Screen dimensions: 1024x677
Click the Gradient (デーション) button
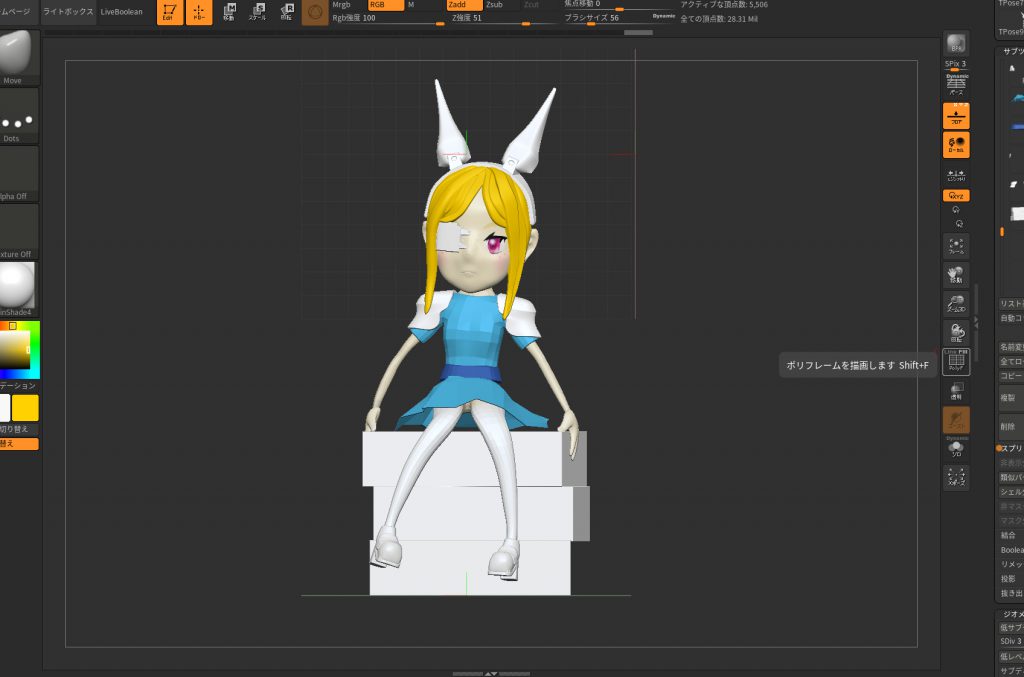coord(18,386)
